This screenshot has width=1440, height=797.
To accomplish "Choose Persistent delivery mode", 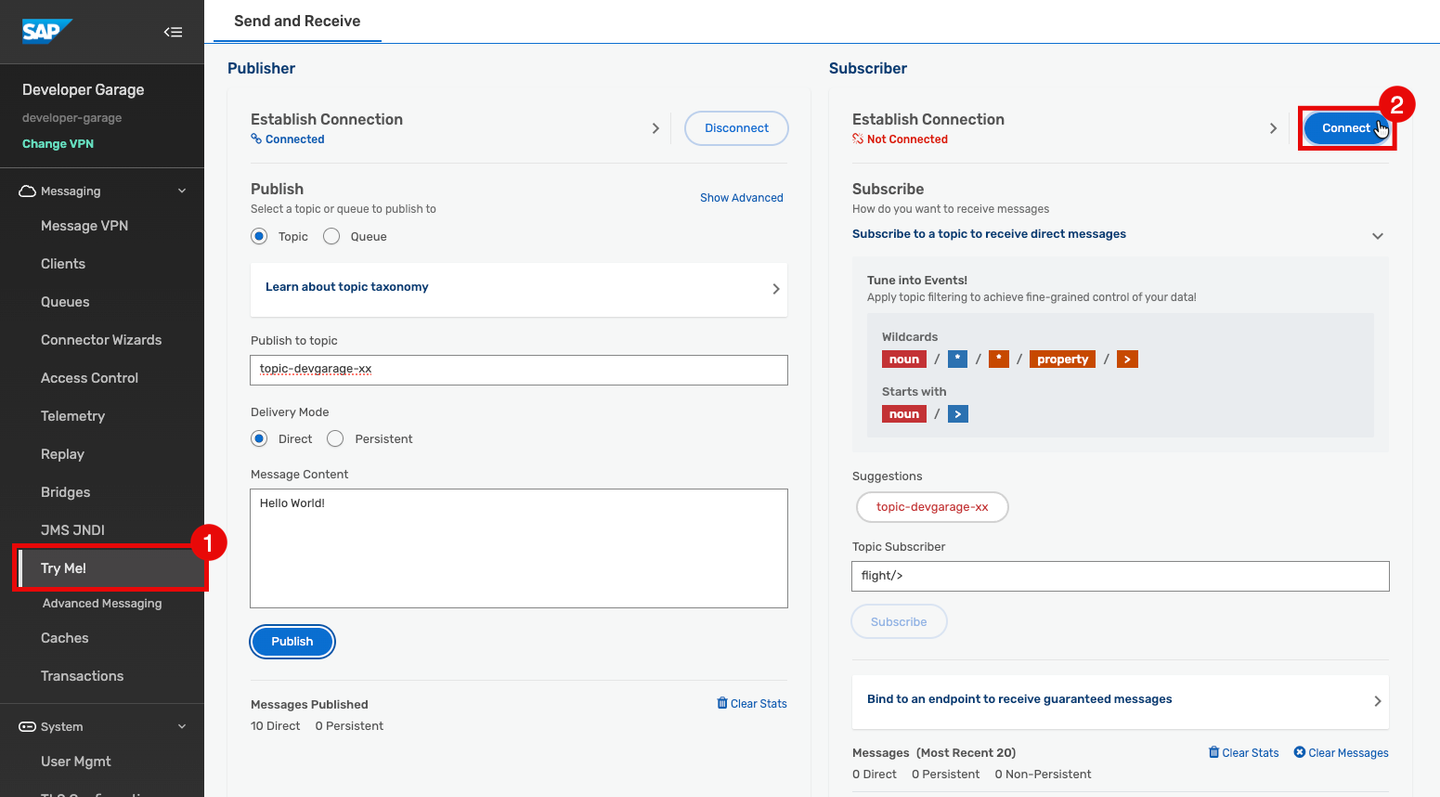I will [335, 438].
